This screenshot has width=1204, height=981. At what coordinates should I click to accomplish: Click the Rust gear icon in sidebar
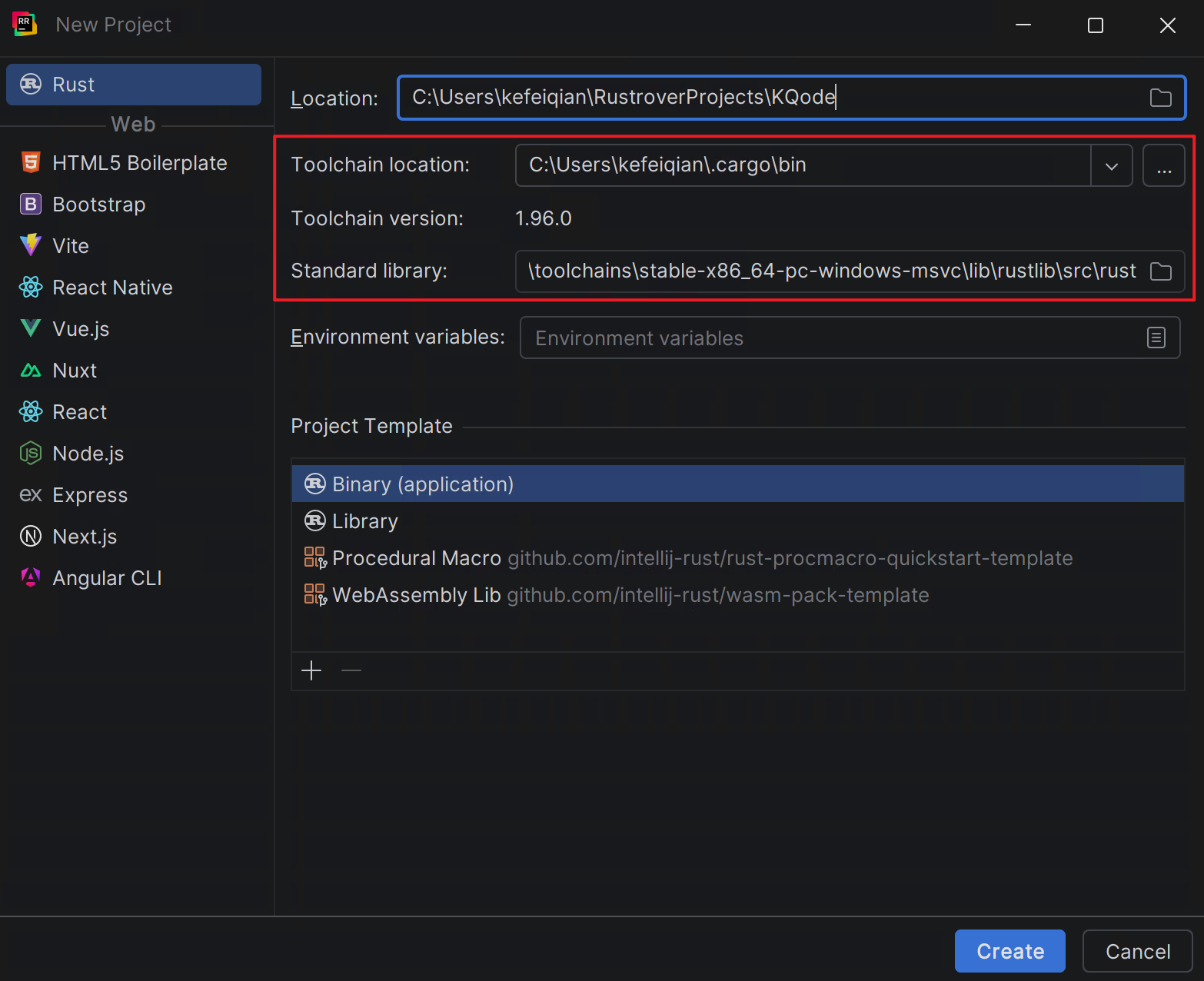tap(31, 84)
